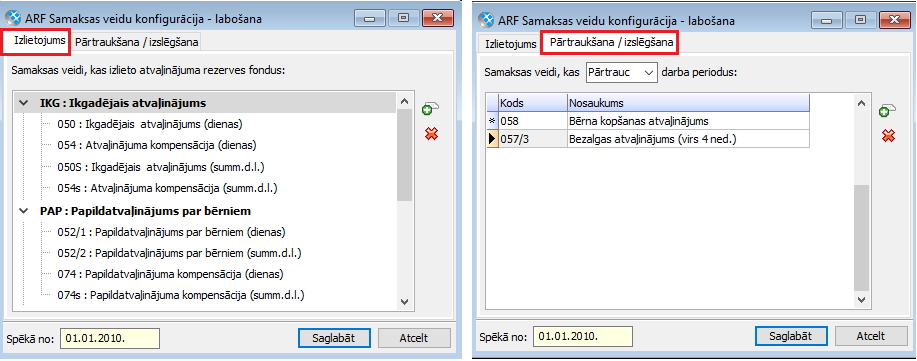Click new row asterisk marker for 058 row
Image resolution: width=917 pixels, height=361 pixels.
click(x=492, y=121)
